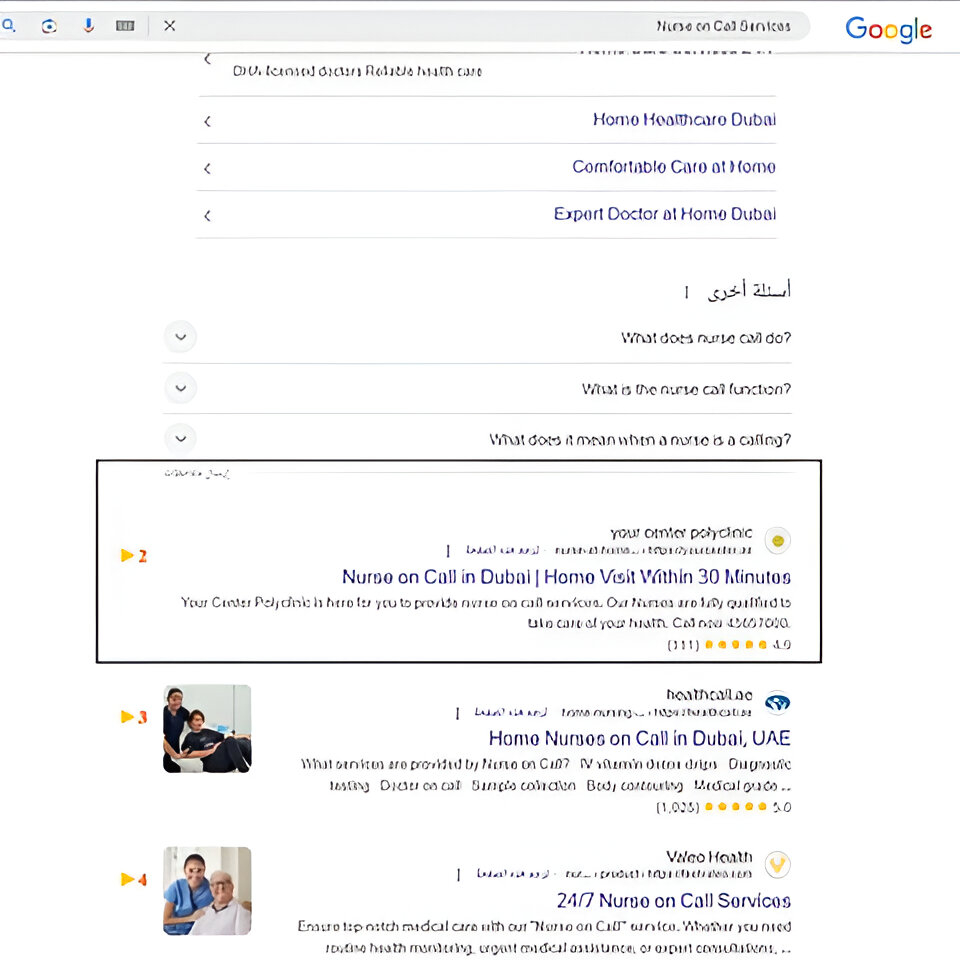Open the Home Healthcare Dubai link
Image resolution: width=960 pixels, height=960 pixels.
[684, 119]
